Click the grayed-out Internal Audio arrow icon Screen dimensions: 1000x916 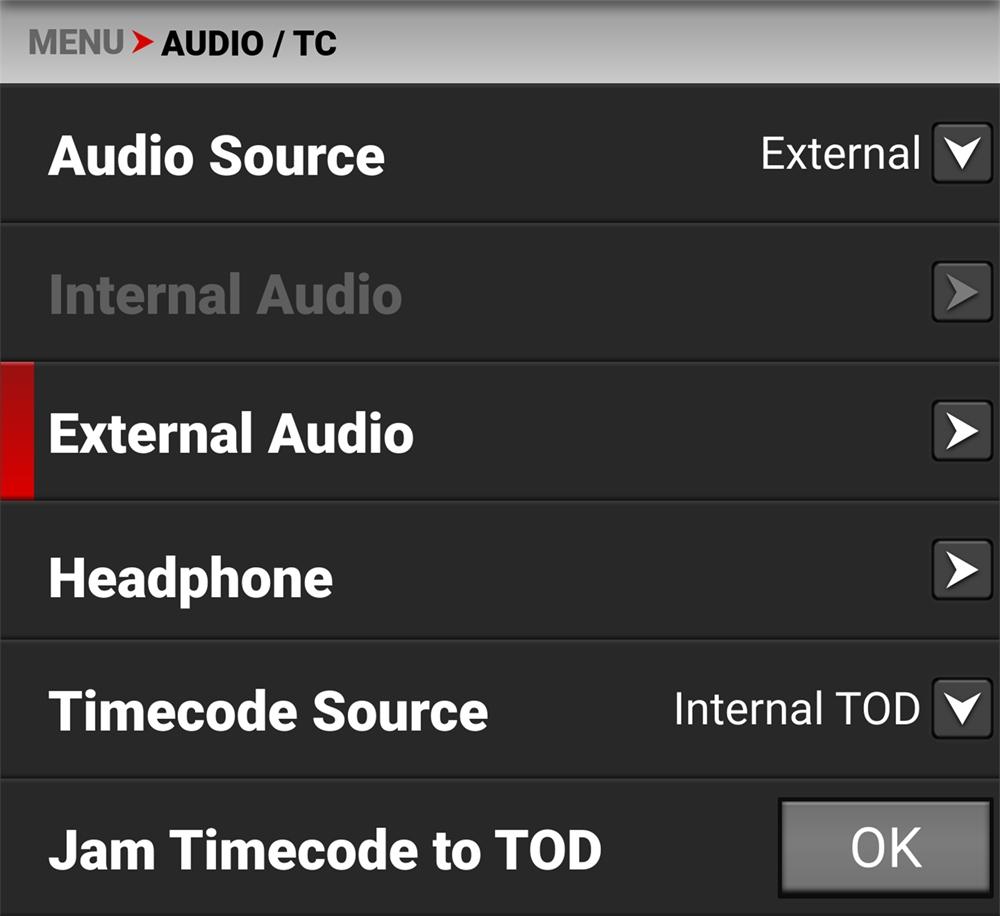962,293
